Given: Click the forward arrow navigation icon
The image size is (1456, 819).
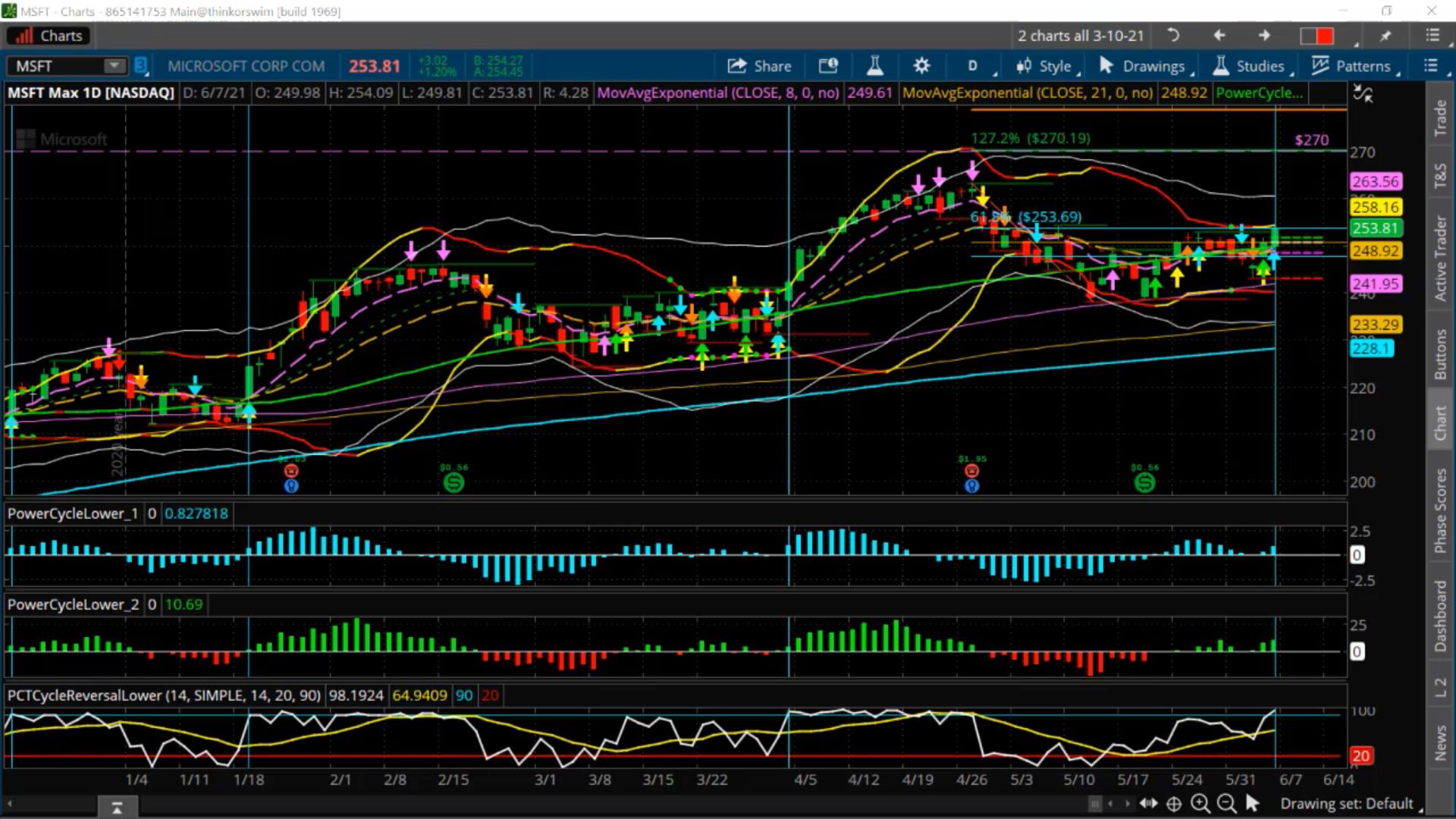Looking at the screenshot, I should point(1264,36).
